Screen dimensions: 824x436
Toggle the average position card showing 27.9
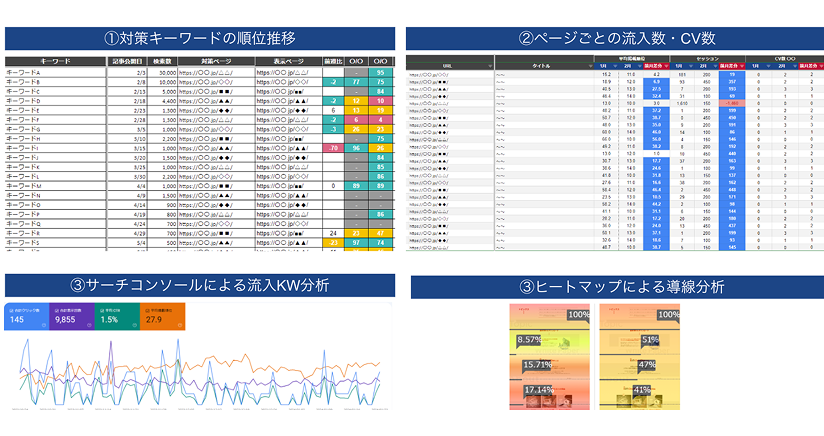point(160,318)
